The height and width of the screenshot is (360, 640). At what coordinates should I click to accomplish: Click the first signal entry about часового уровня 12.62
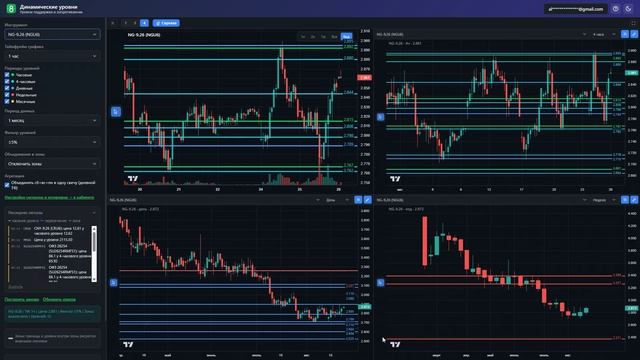click(50, 231)
